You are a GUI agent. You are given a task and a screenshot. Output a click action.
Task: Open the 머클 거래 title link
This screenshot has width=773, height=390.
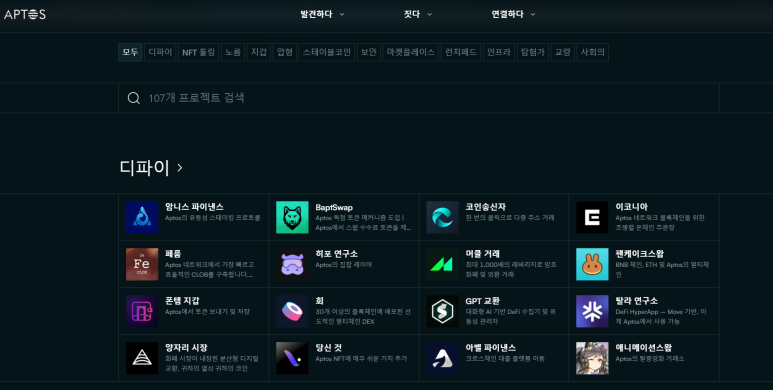[483, 254]
